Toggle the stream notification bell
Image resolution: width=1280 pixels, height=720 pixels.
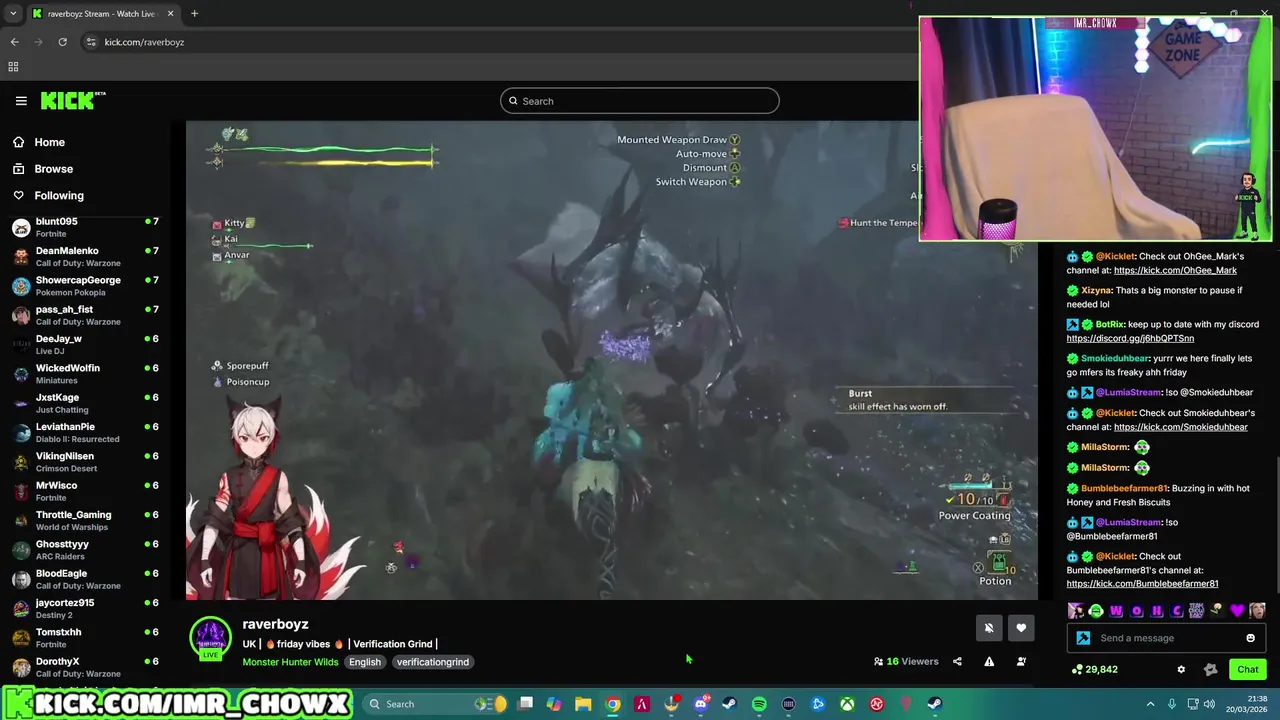pyautogui.click(x=989, y=628)
